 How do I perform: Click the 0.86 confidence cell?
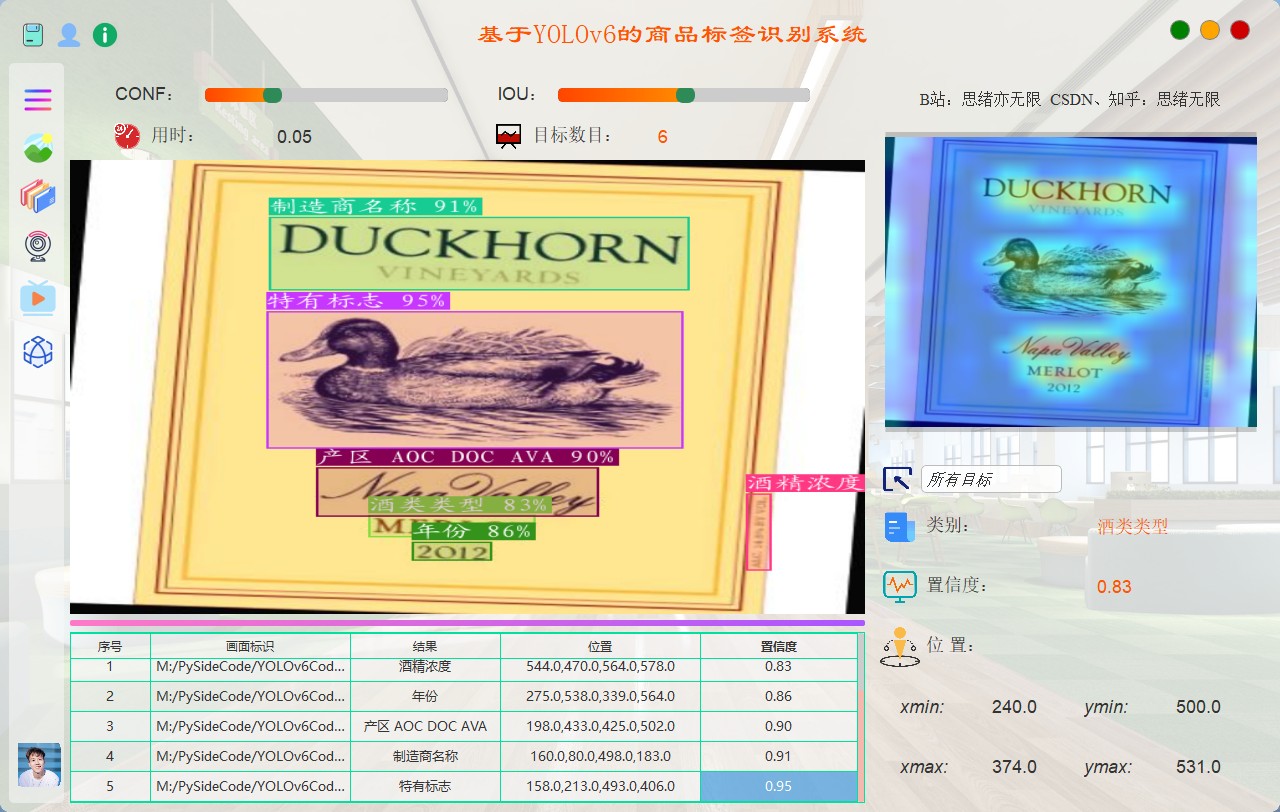pos(778,696)
